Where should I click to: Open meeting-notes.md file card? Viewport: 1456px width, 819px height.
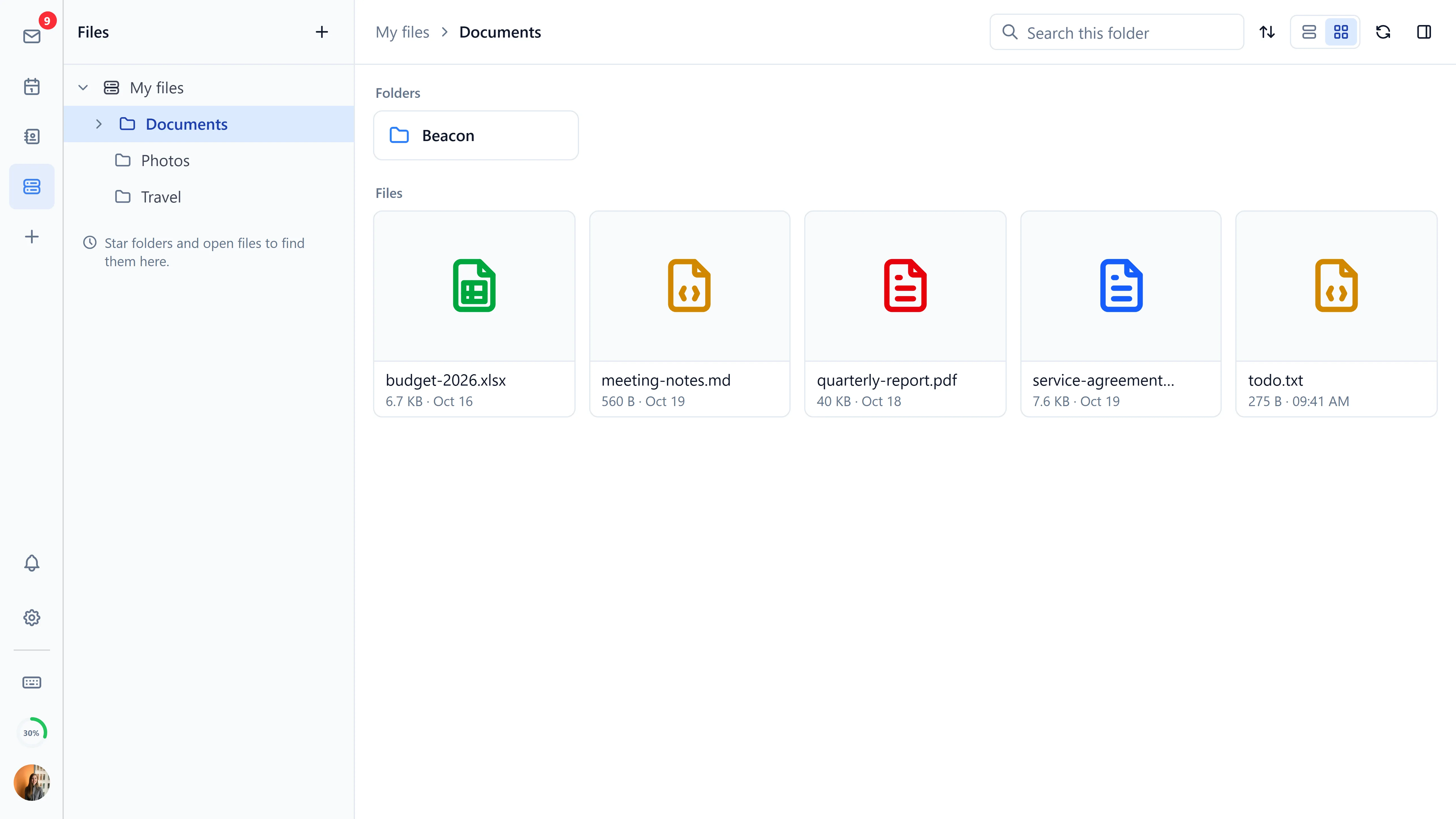coord(690,314)
